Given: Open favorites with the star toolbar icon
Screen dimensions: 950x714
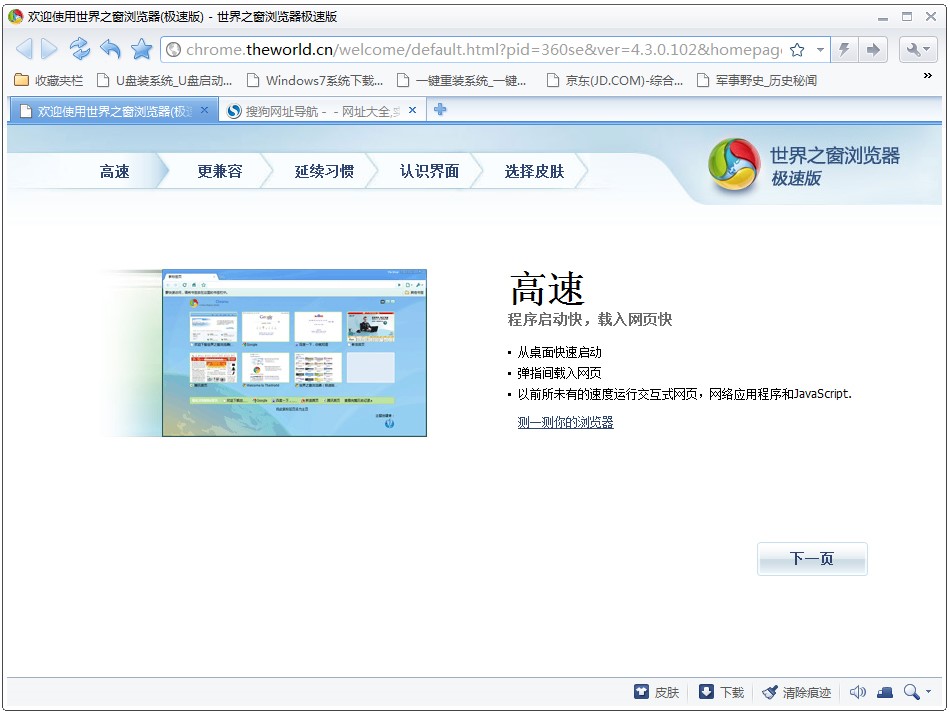Looking at the screenshot, I should [x=142, y=48].
